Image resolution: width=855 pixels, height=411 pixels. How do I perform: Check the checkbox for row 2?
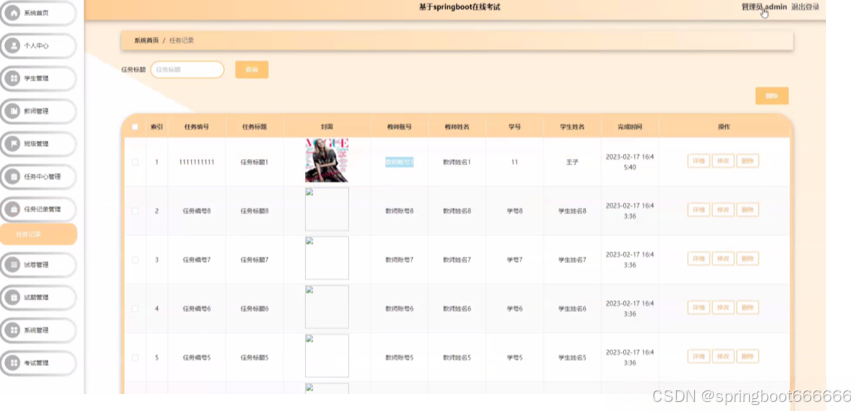click(x=135, y=210)
